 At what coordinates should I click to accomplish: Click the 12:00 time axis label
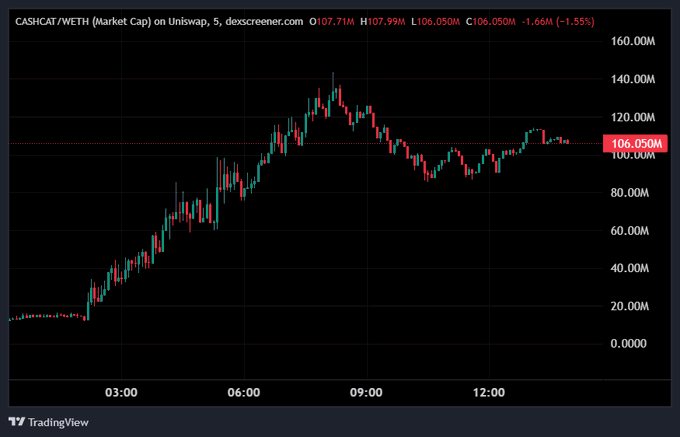[x=489, y=393]
